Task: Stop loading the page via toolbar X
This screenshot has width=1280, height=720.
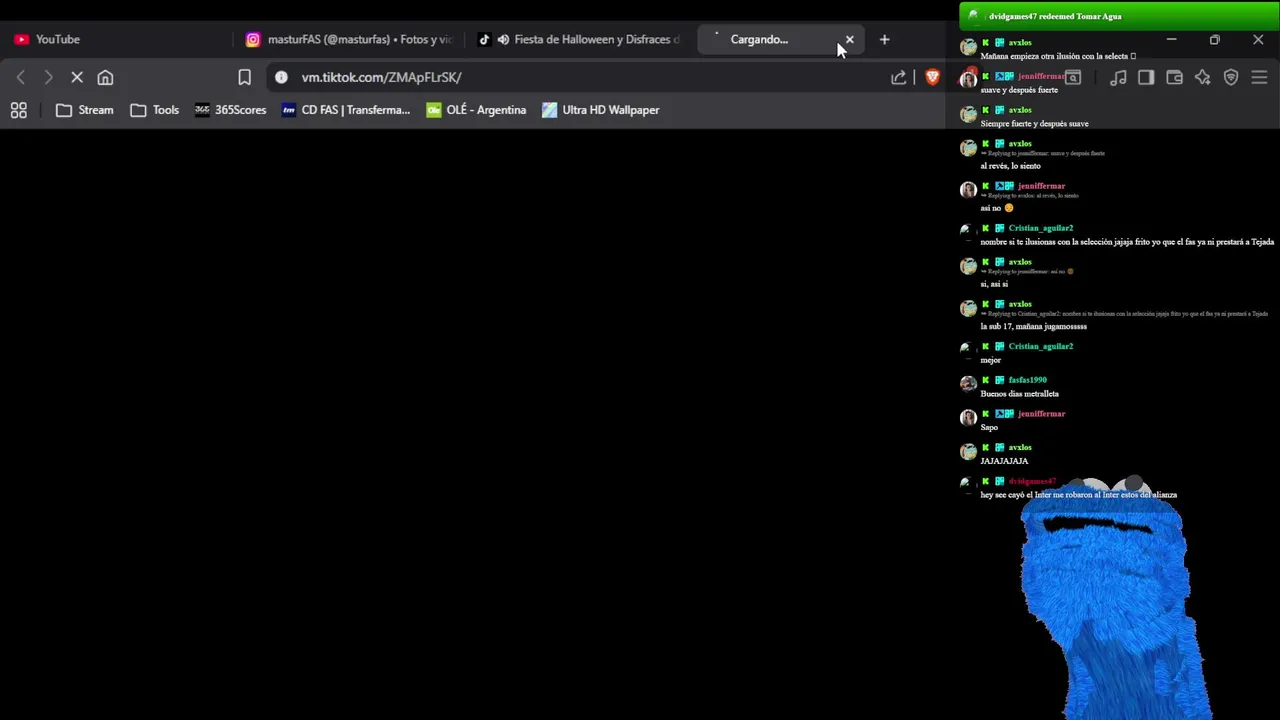Action: pos(77,77)
